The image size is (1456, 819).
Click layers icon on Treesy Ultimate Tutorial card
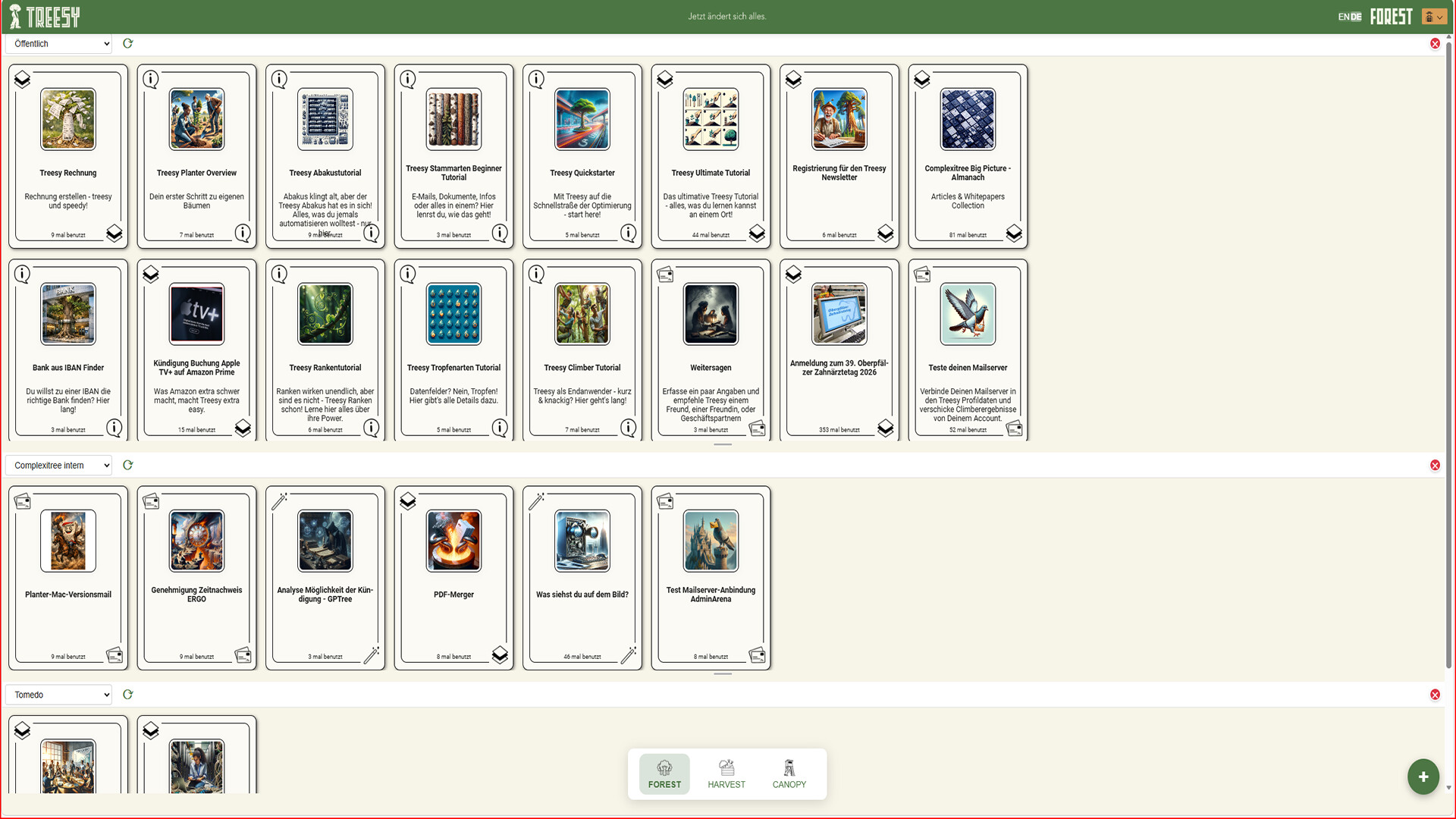pos(665,79)
